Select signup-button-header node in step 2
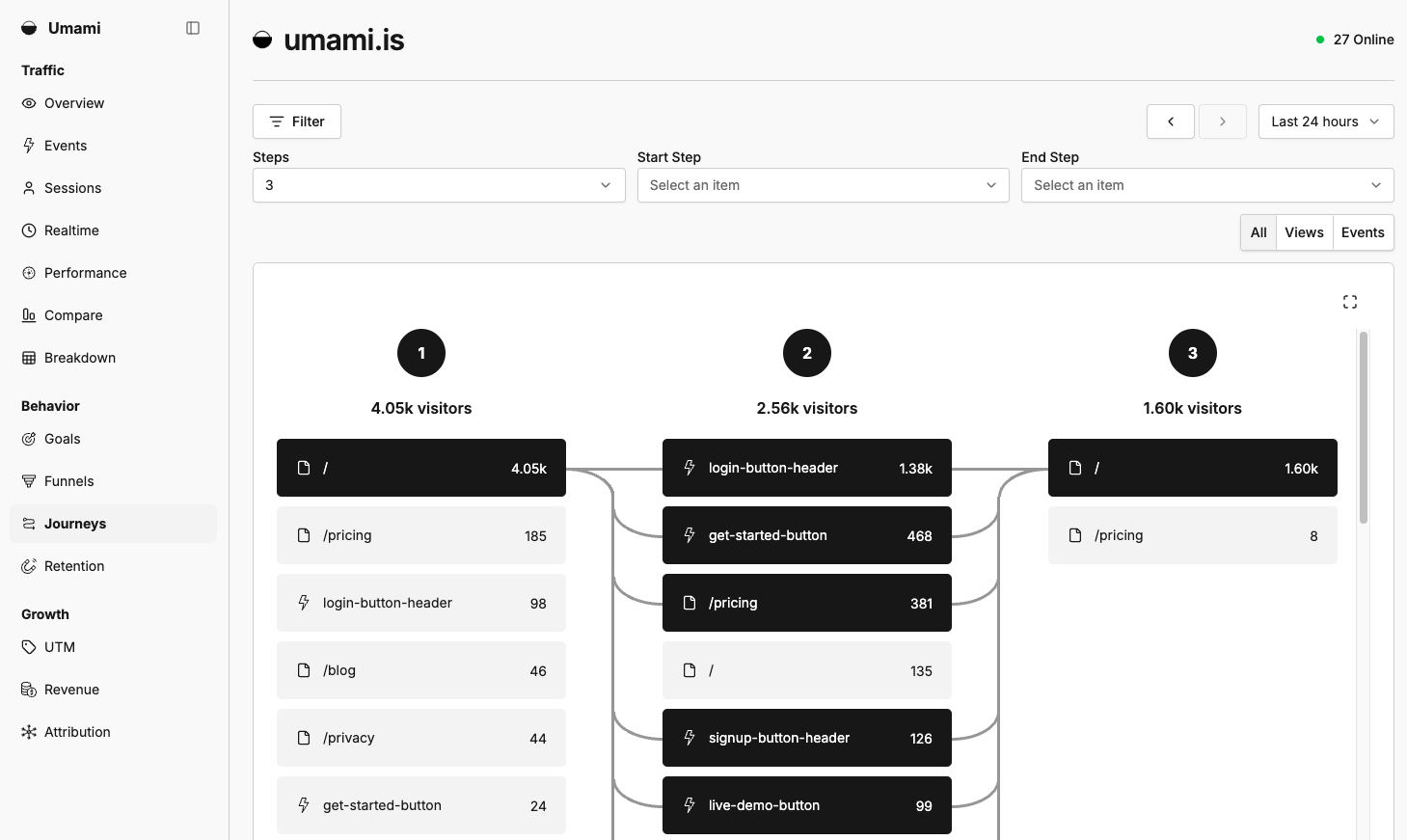The image size is (1407, 840). click(807, 738)
